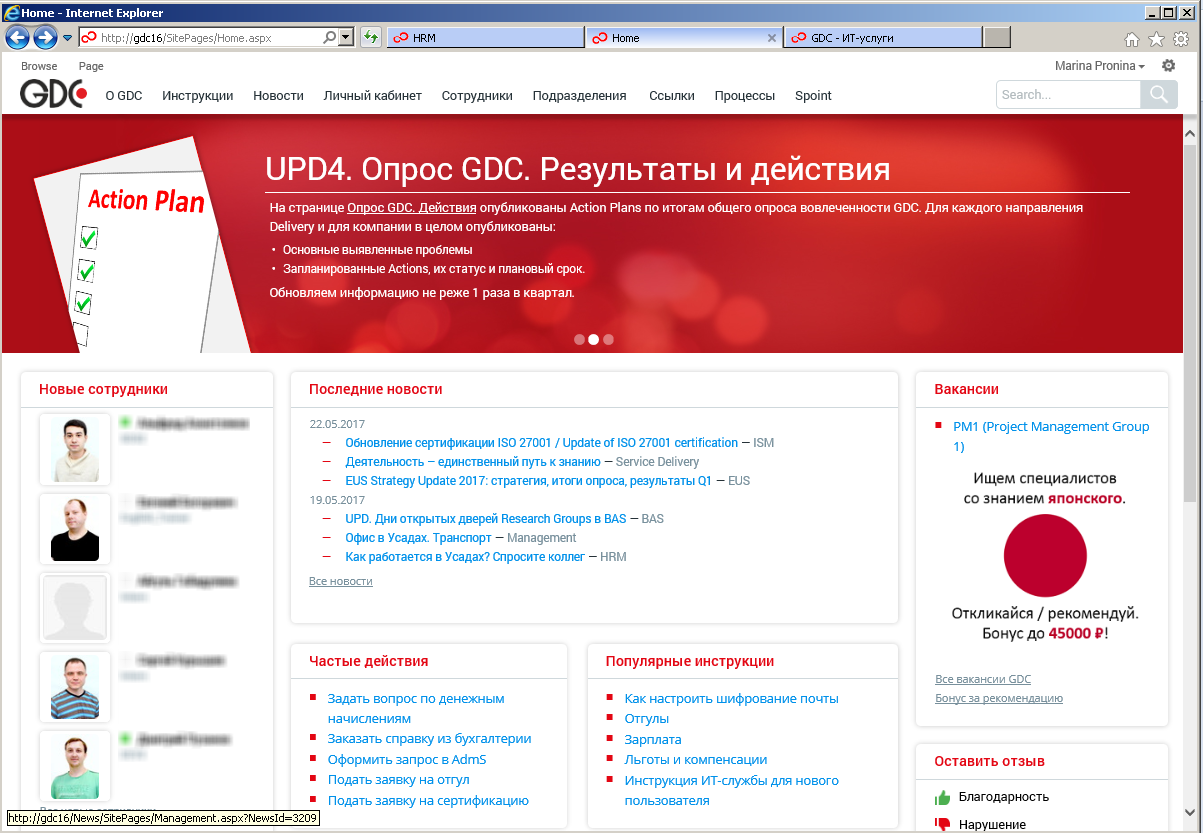Viewport: 1203px width, 833px height.
Task: Go back with the browser Back arrow
Action: coord(17,37)
